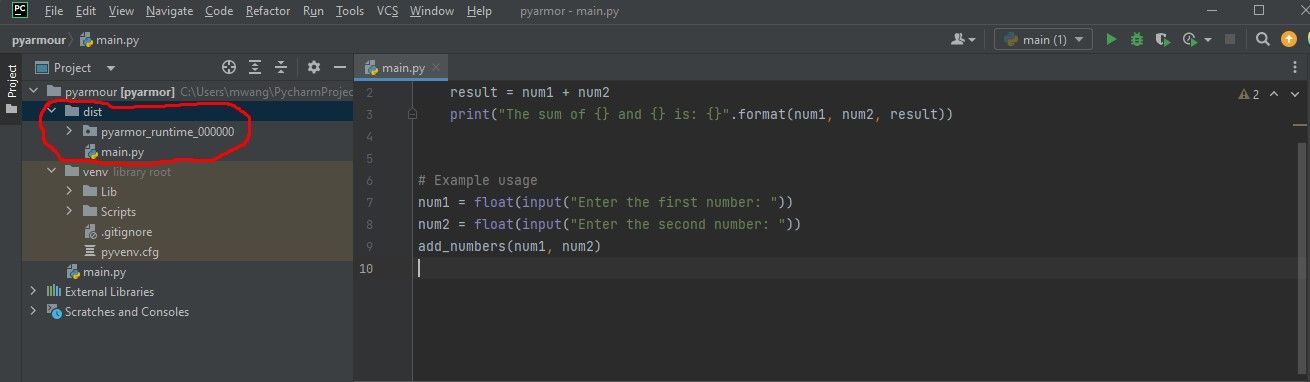Collapse all icon in Project panel
Screen dimensions: 1310x382
[282, 67]
